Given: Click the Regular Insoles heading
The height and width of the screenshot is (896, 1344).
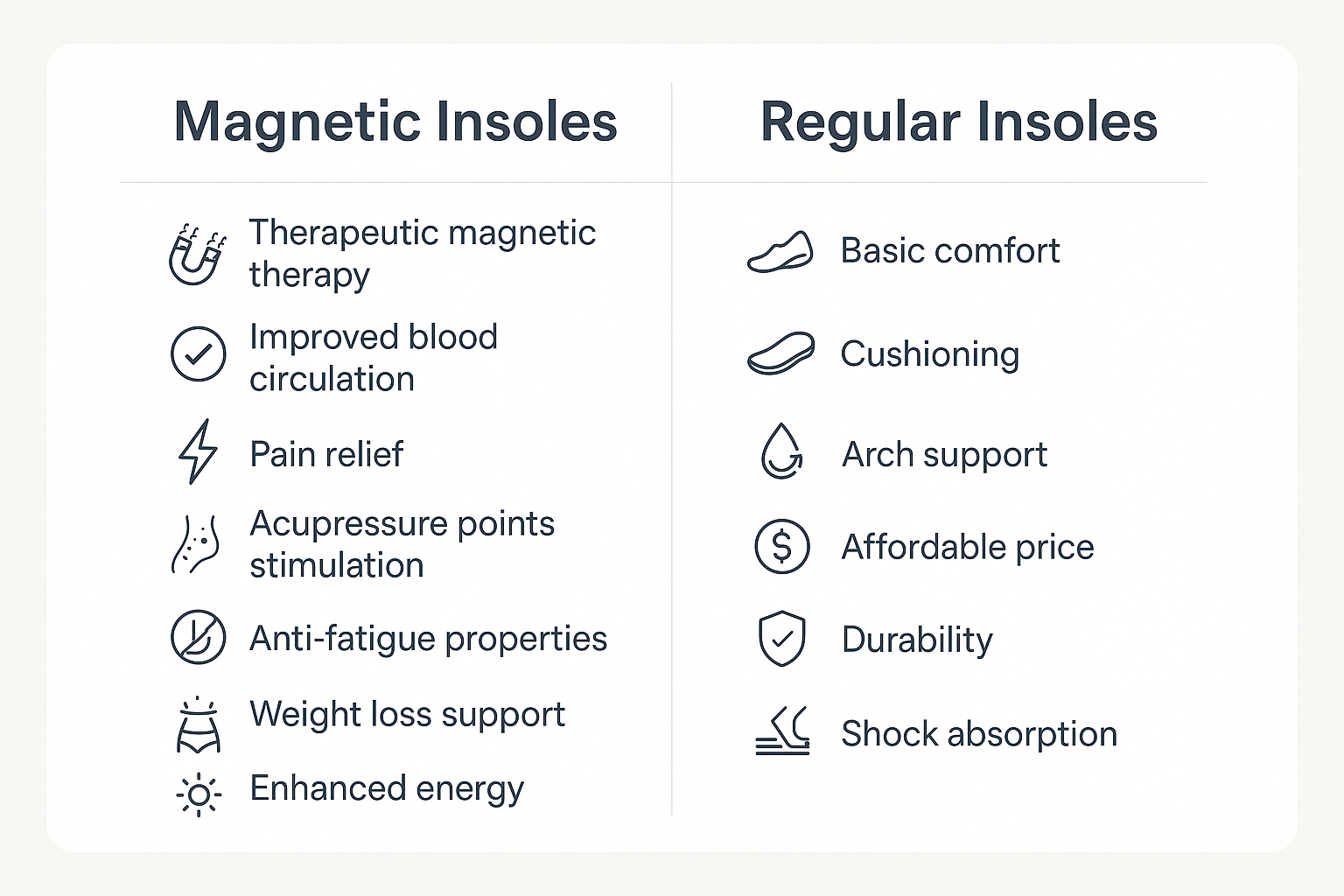Looking at the screenshot, I should pos(959,122).
